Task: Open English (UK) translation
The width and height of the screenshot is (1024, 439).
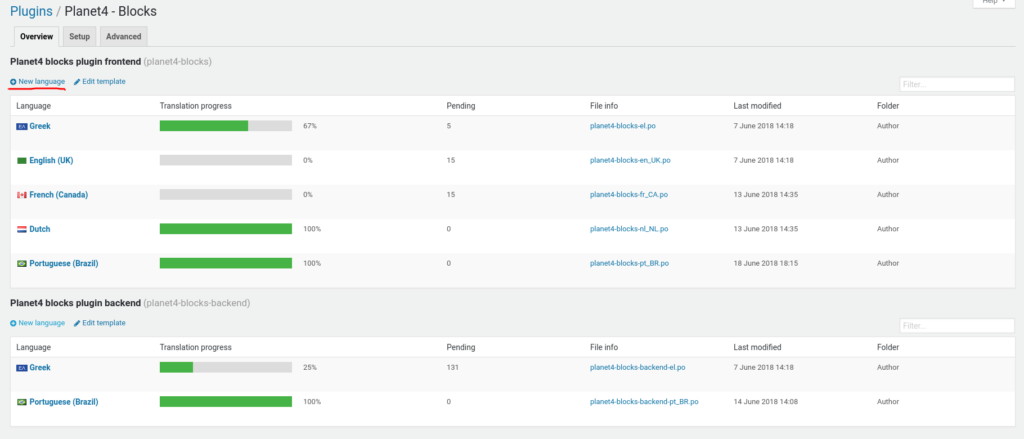Action: click(x=51, y=161)
